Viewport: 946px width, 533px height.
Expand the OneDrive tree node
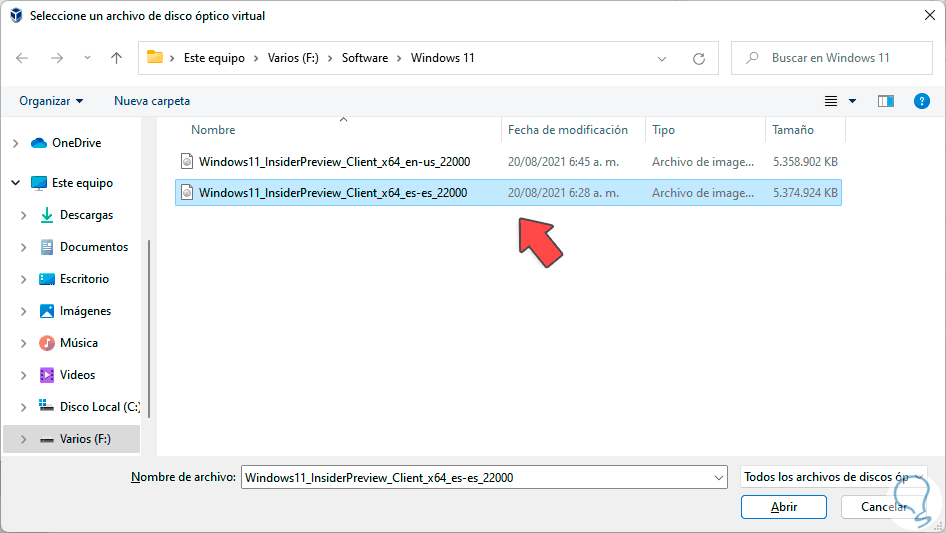[16, 143]
